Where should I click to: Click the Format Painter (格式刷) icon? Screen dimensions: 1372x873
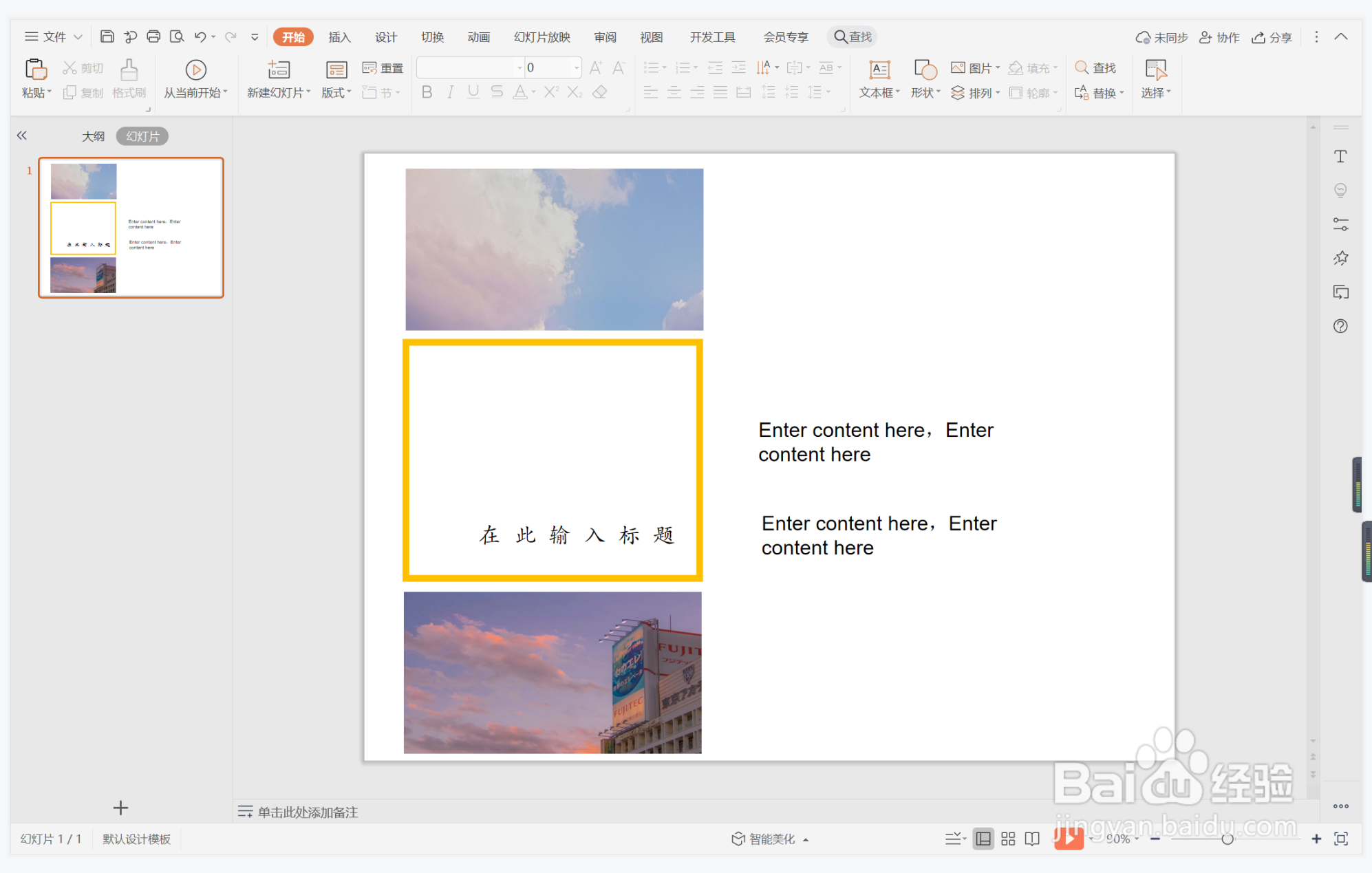[x=129, y=69]
